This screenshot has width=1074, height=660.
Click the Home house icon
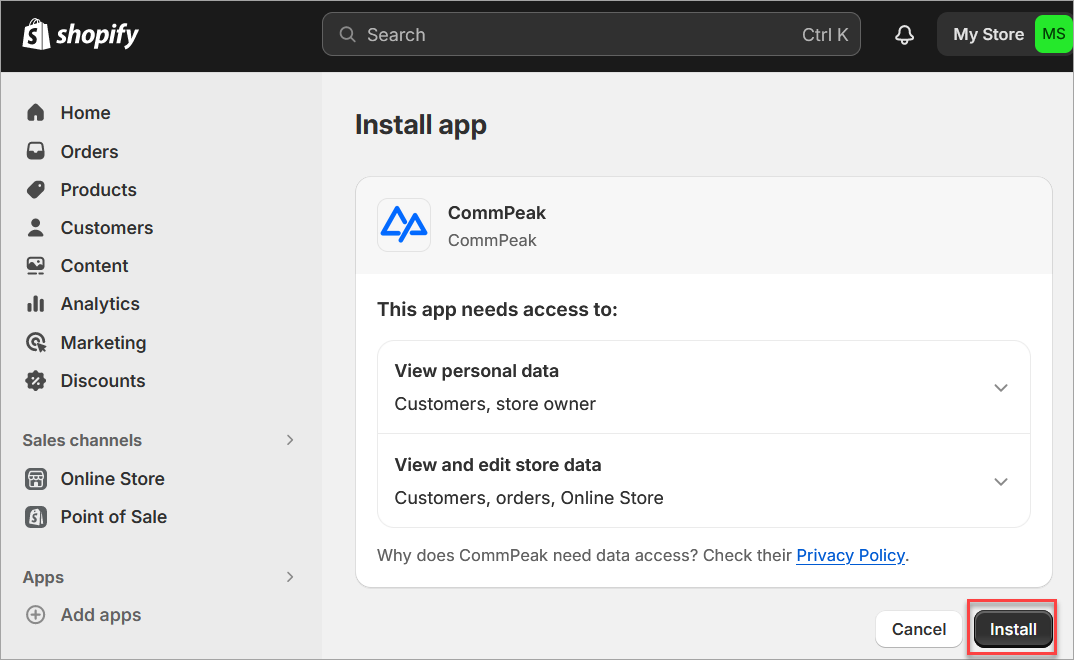pos(36,112)
